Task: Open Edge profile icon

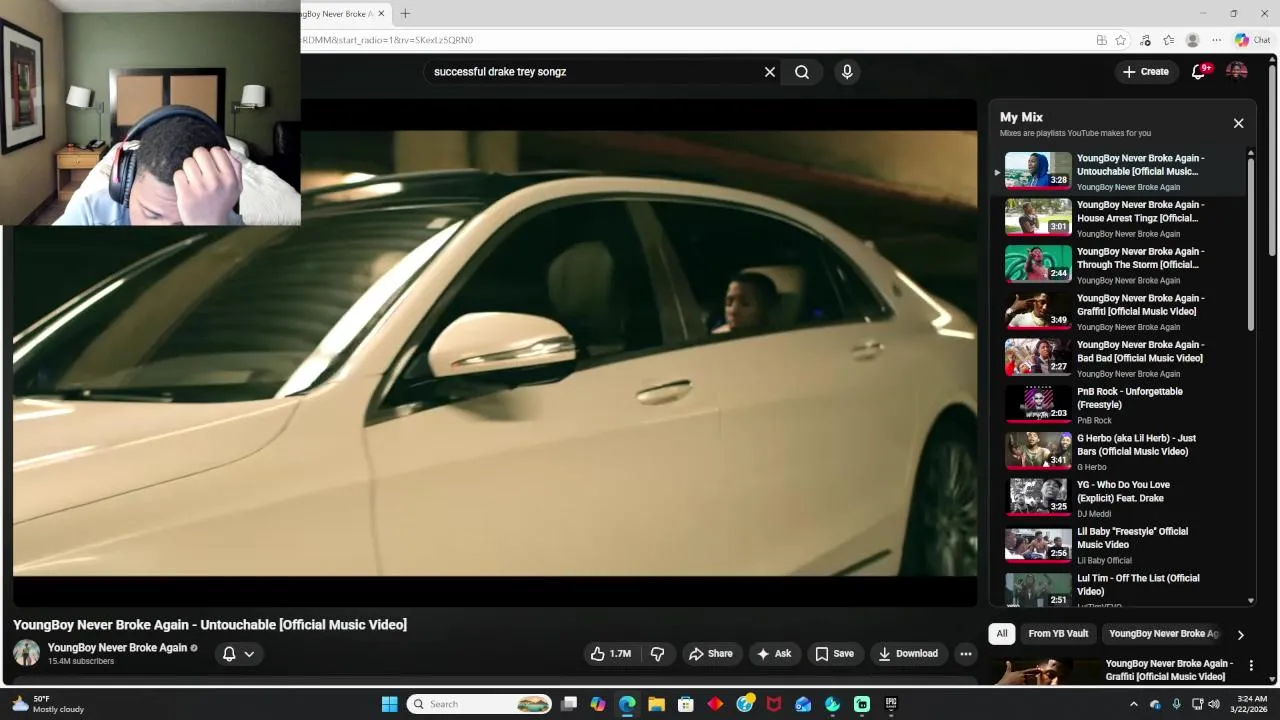Action: pyautogui.click(x=1192, y=40)
